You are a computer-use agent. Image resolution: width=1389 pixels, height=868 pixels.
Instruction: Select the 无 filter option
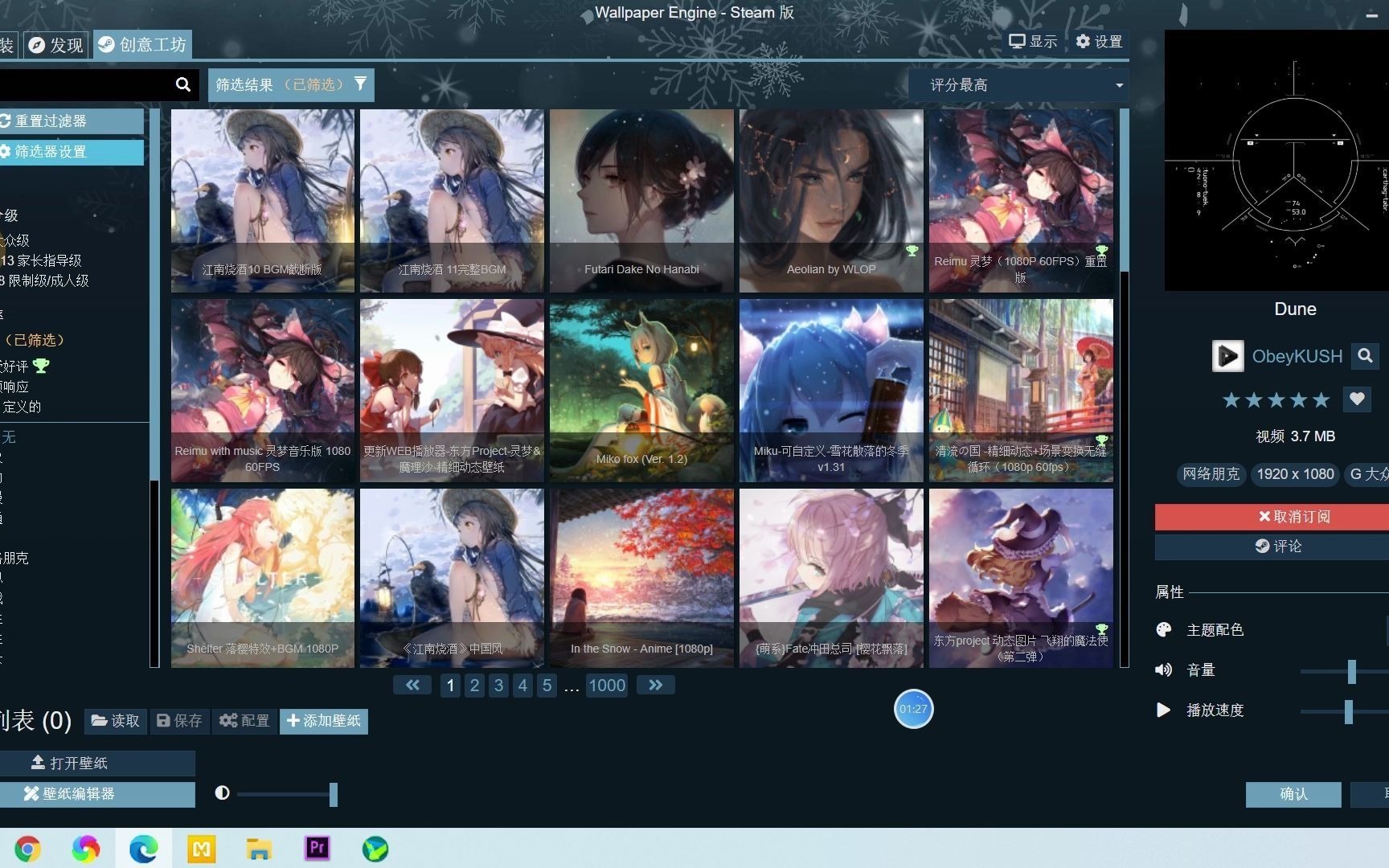[x=9, y=436]
